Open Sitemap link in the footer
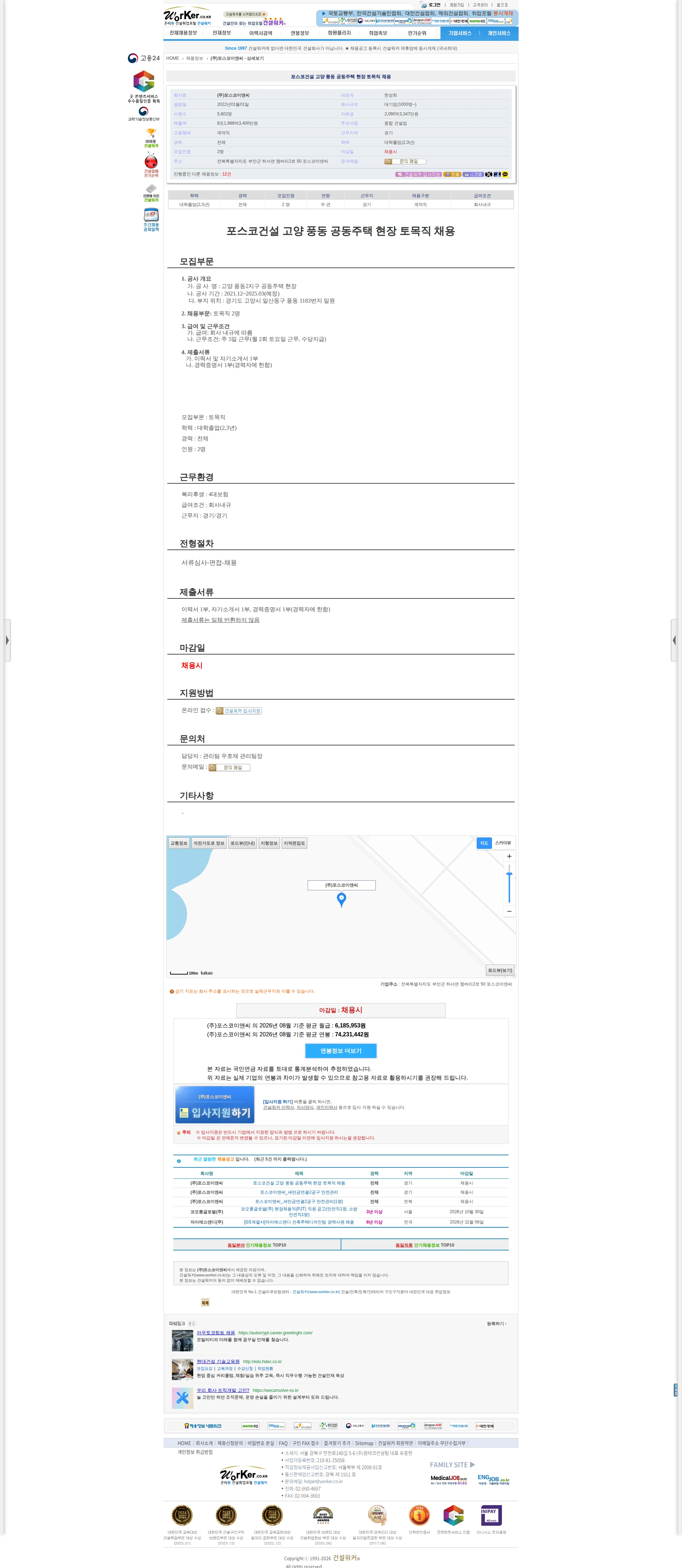682x1568 pixels. coord(364,1443)
